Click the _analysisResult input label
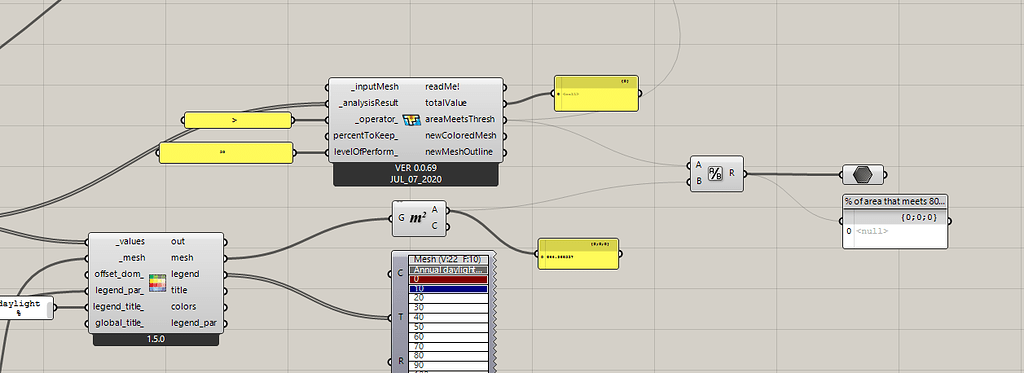Viewport: 1024px width, 373px height. (x=369, y=103)
